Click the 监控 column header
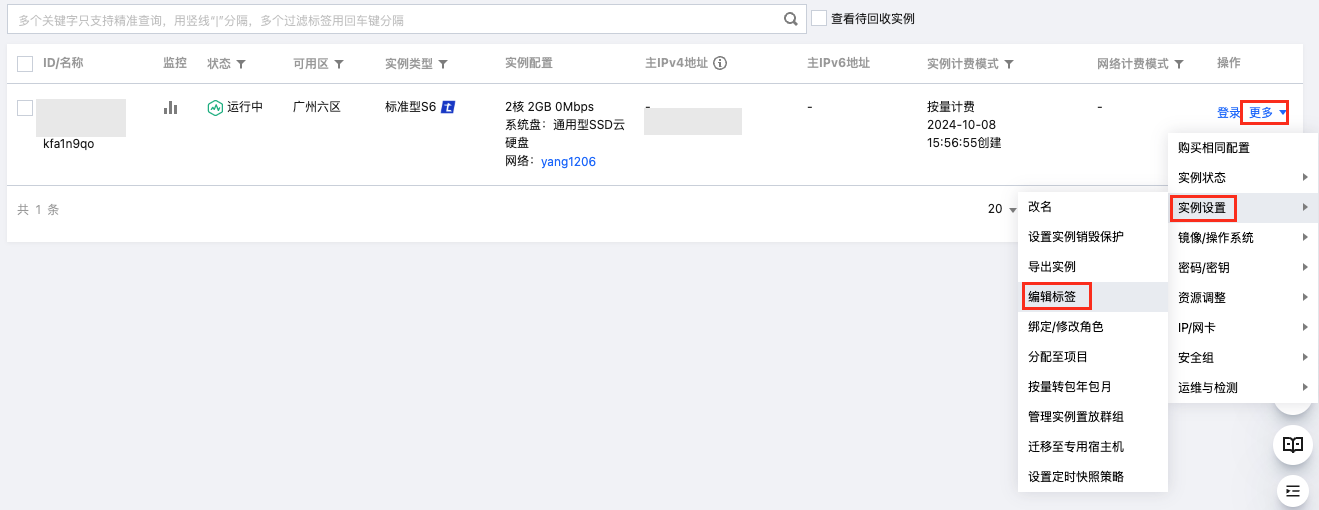Image resolution: width=1319 pixels, height=510 pixels. point(175,63)
